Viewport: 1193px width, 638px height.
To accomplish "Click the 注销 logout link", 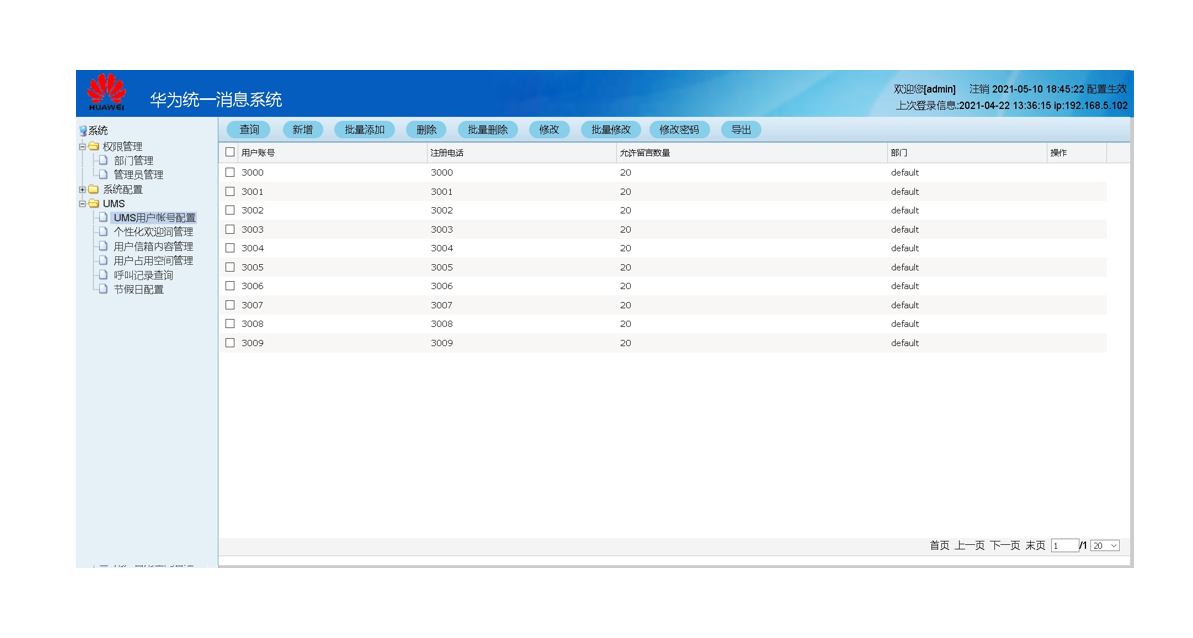I will [x=978, y=89].
